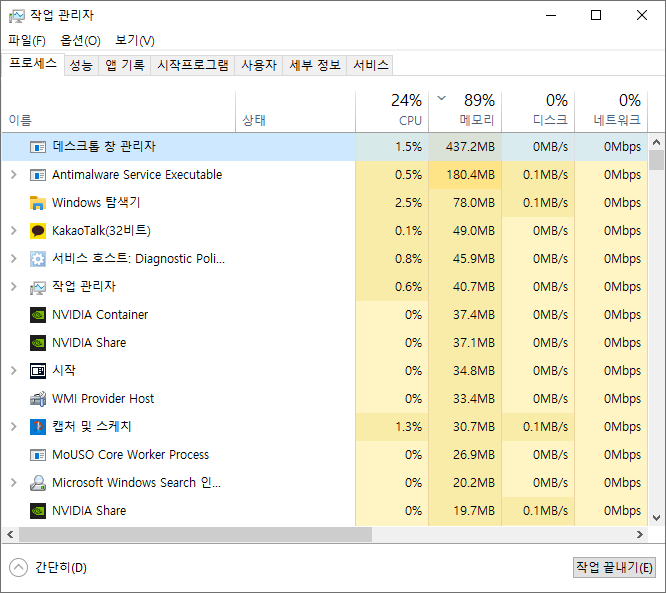Image resolution: width=666 pixels, height=593 pixels.
Task: Click the 1.3% CPU value
Action: pyautogui.click(x=408, y=427)
